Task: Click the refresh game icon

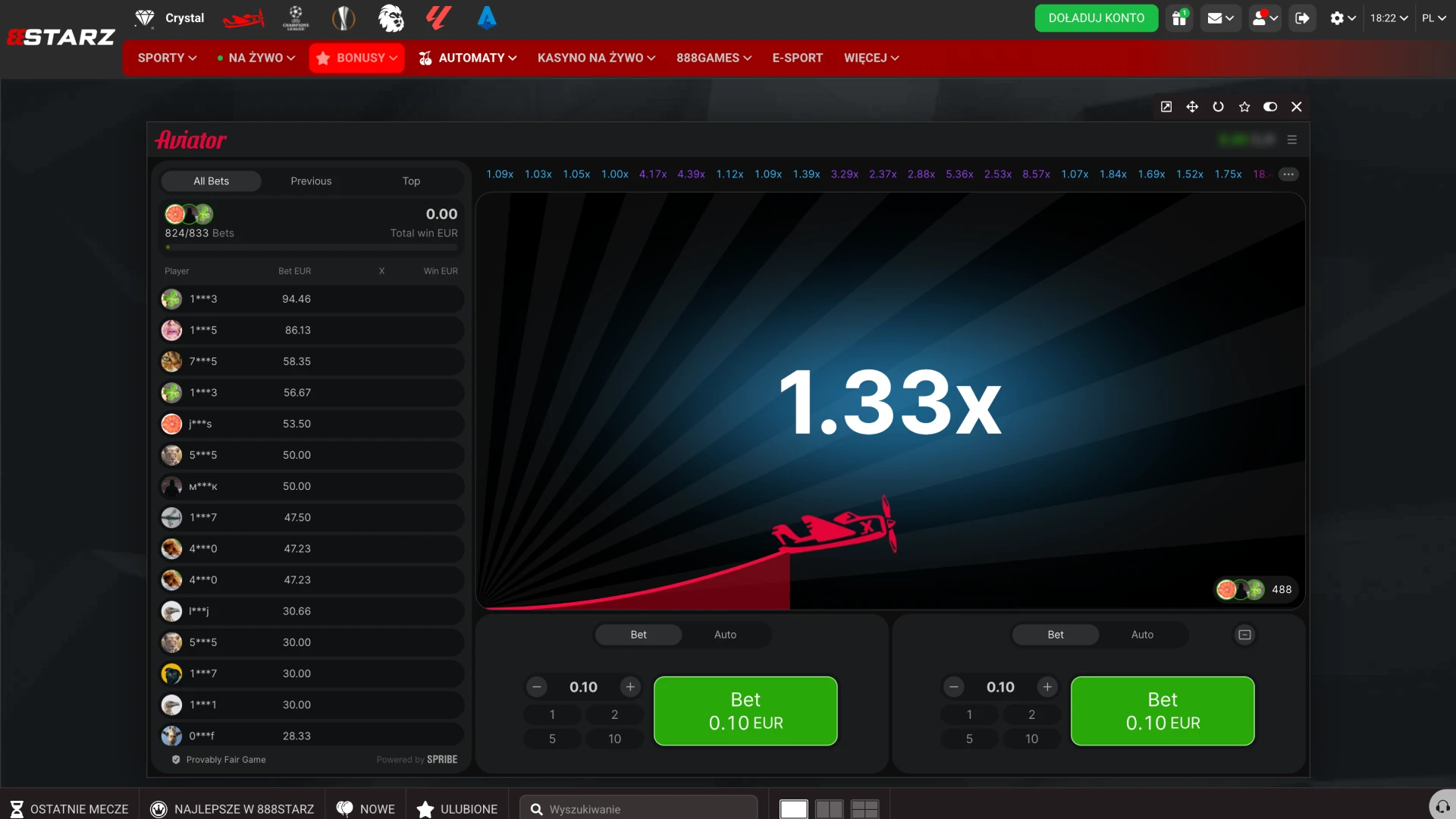Action: coord(1218,107)
